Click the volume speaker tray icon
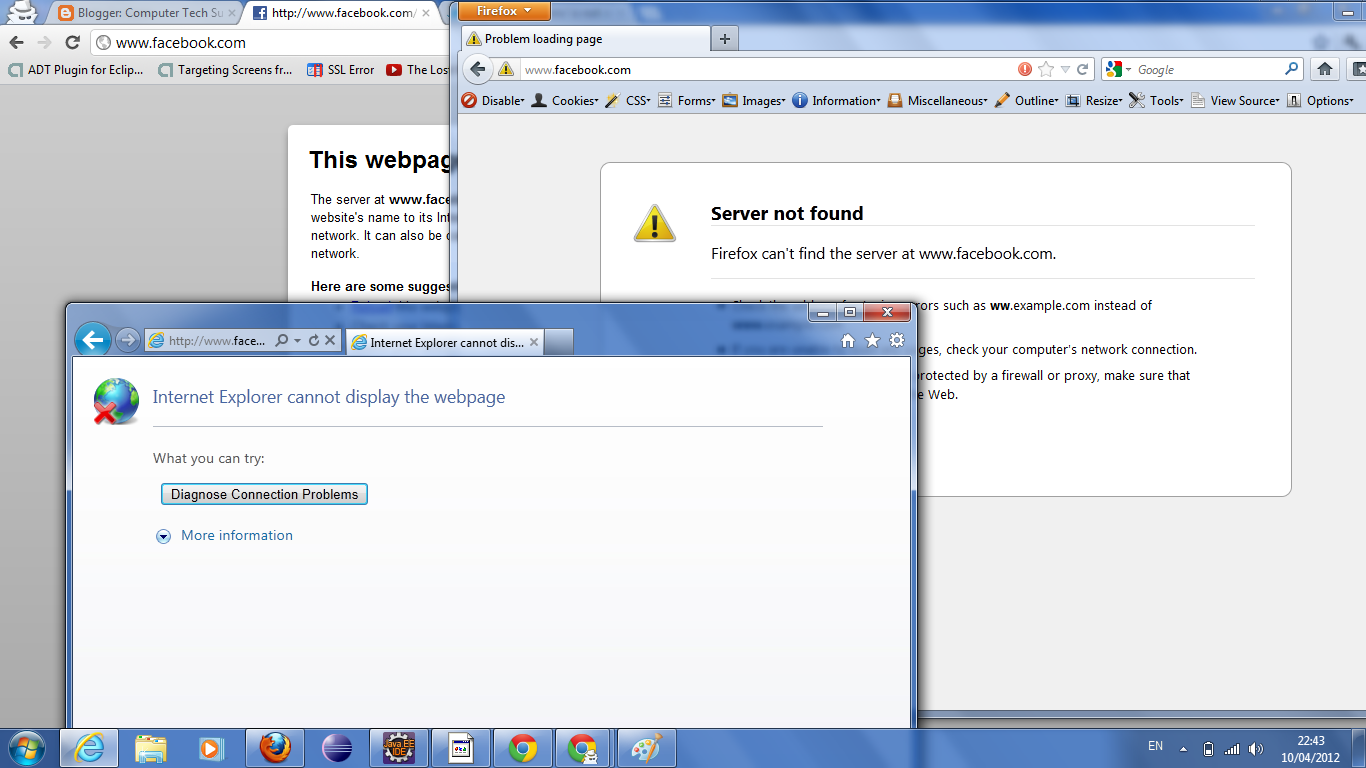This screenshot has width=1366, height=768. (x=1256, y=748)
